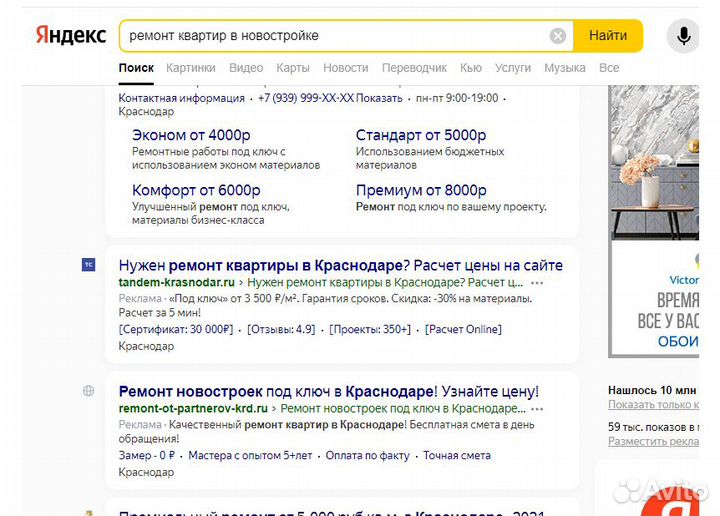Activate the voice search microphone icon

pyautogui.click(x=683, y=36)
